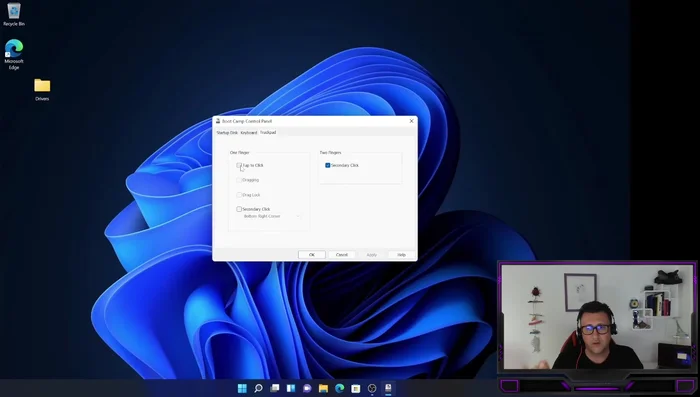700x397 pixels.
Task: Switch to the Startup Disk tab
Action: (227, 133)
